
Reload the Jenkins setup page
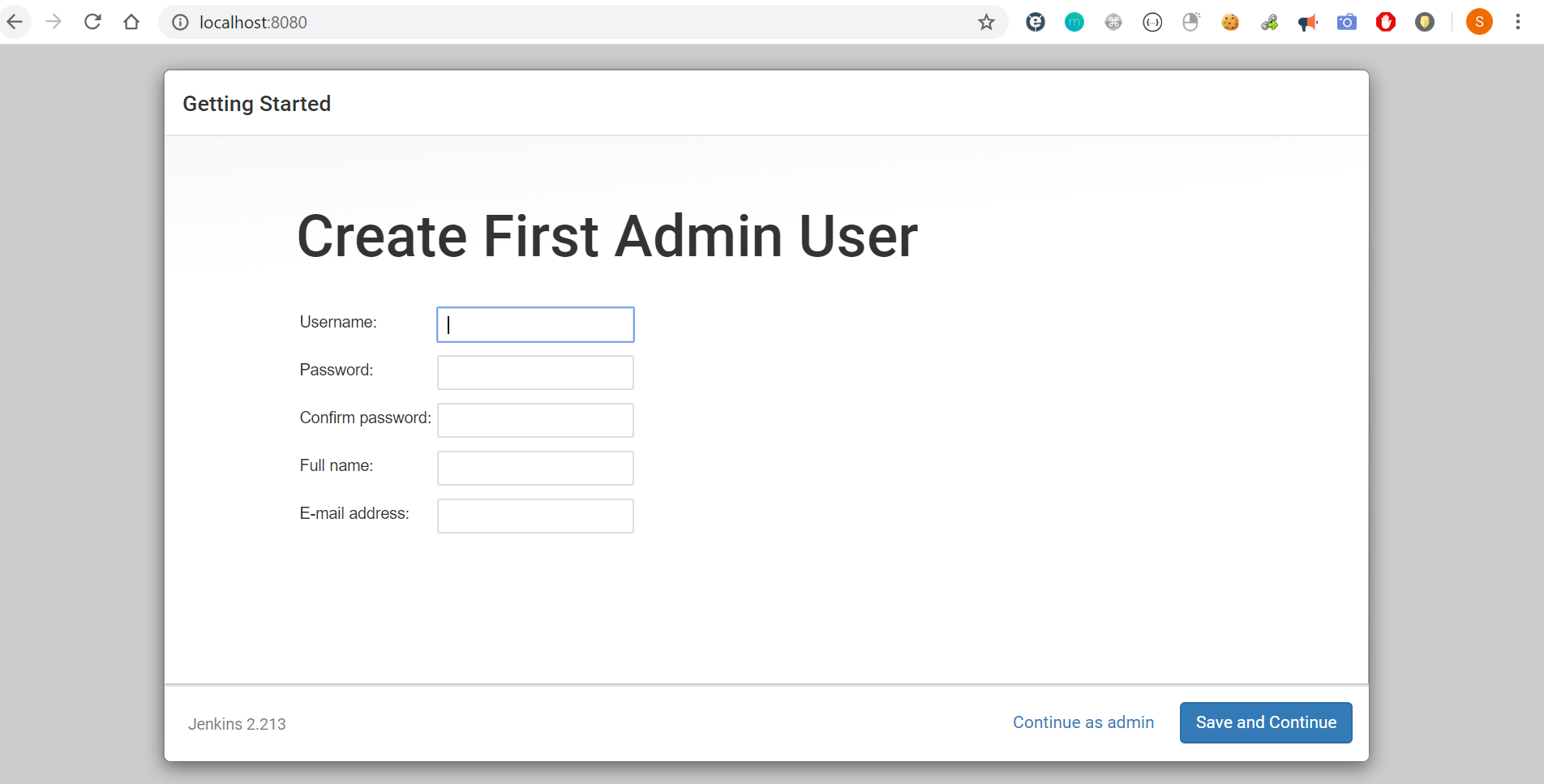tap(92, 22)
